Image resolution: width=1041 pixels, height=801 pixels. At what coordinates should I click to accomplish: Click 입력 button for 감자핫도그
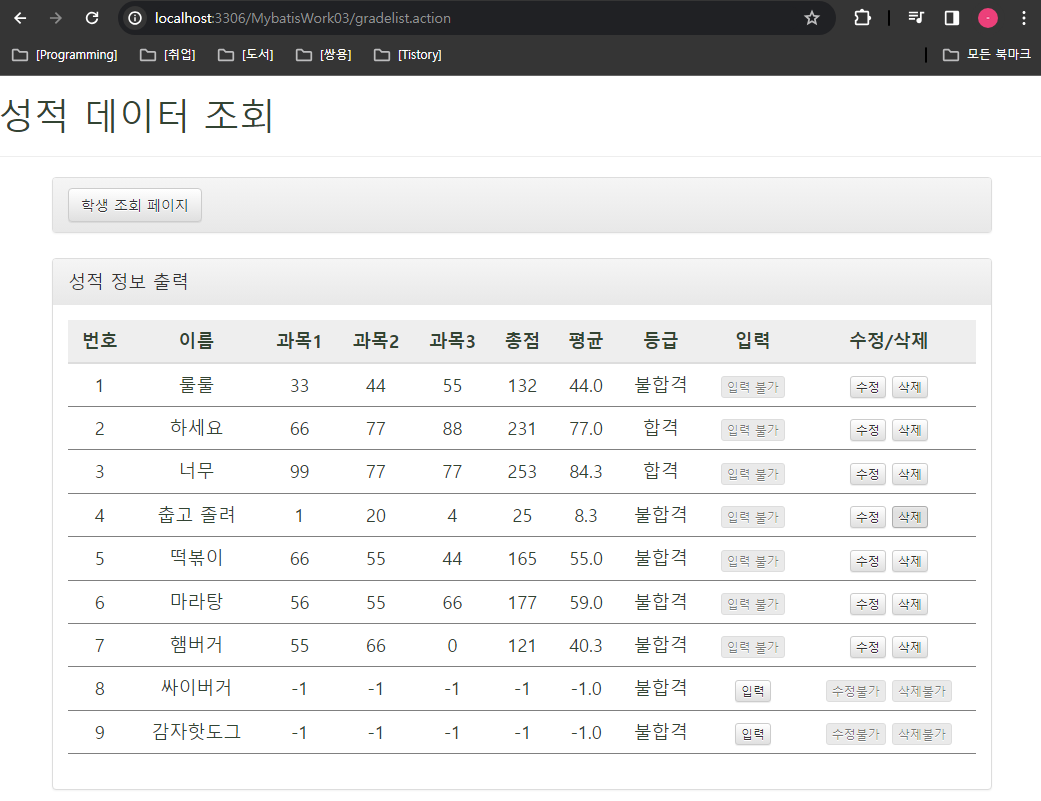(752, 734)
